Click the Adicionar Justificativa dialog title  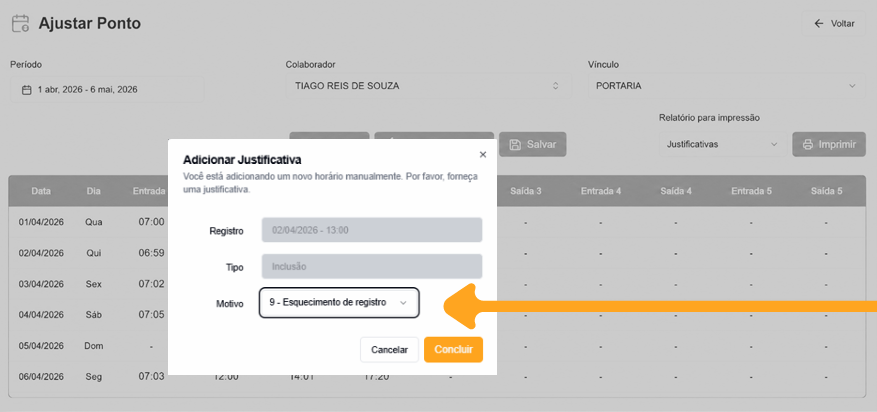[242, 160]
